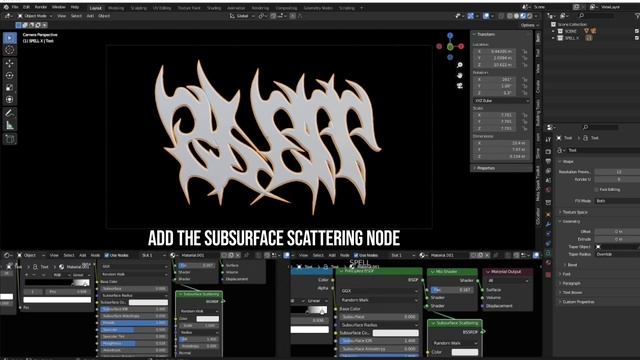
Task: Click the red X axis gizmo
Action: click(x=461, y=47)
